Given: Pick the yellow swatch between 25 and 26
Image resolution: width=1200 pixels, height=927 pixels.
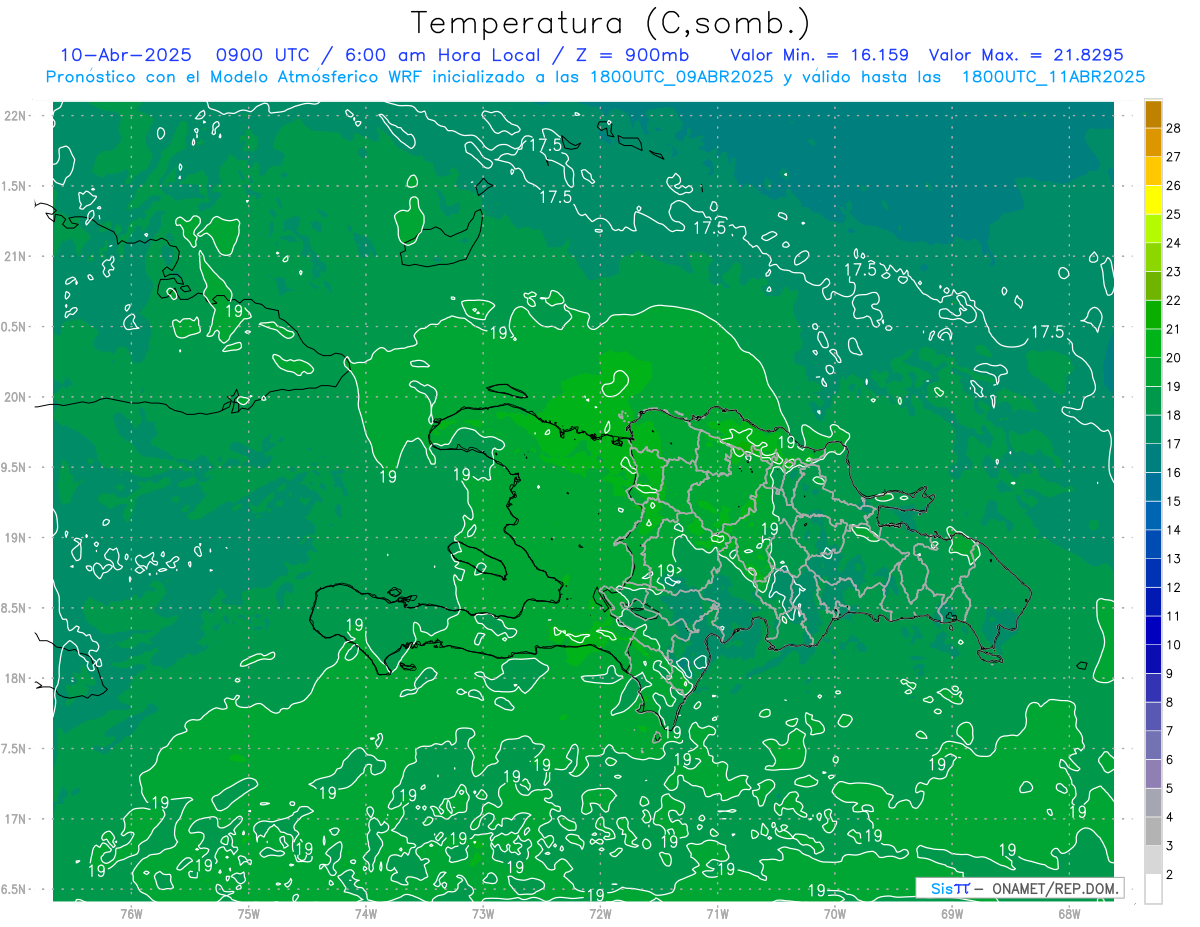Looking at the screenshot, I should coord(1153,199).
